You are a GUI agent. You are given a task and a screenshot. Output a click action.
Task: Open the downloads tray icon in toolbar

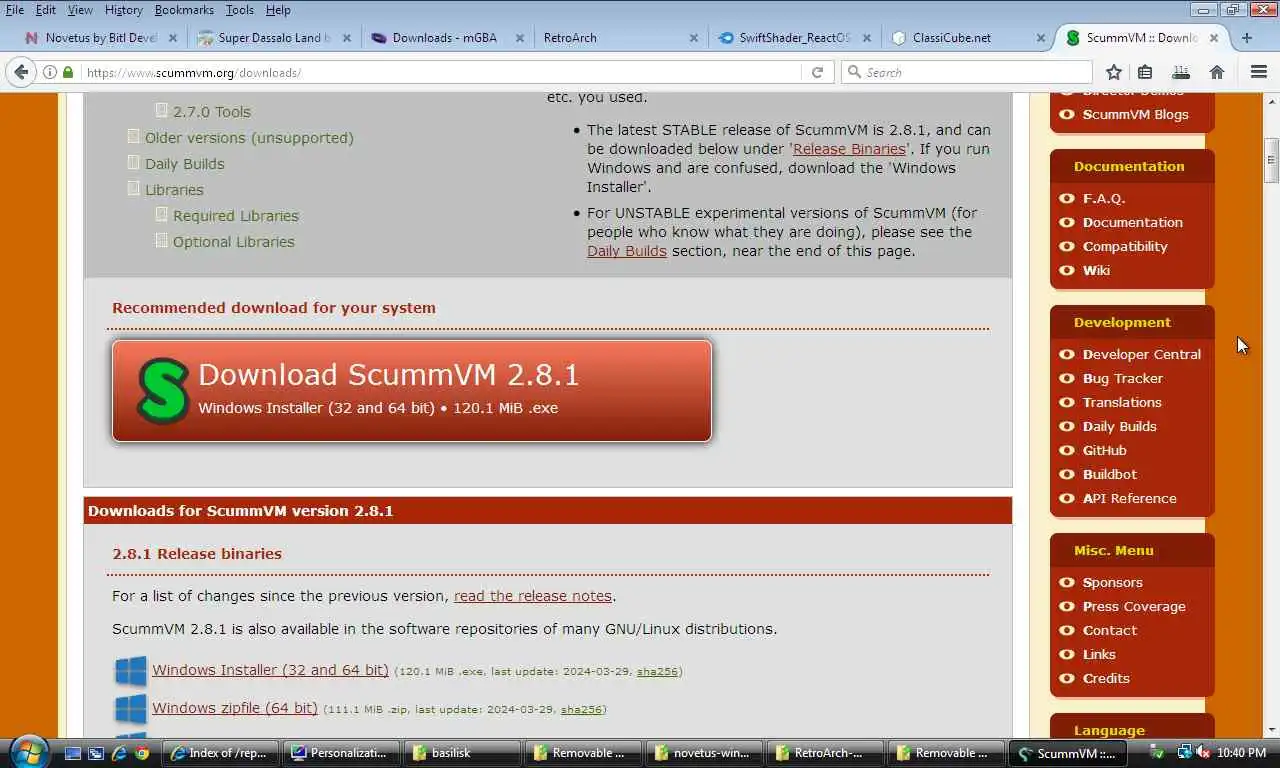(x=1181, y=72)
